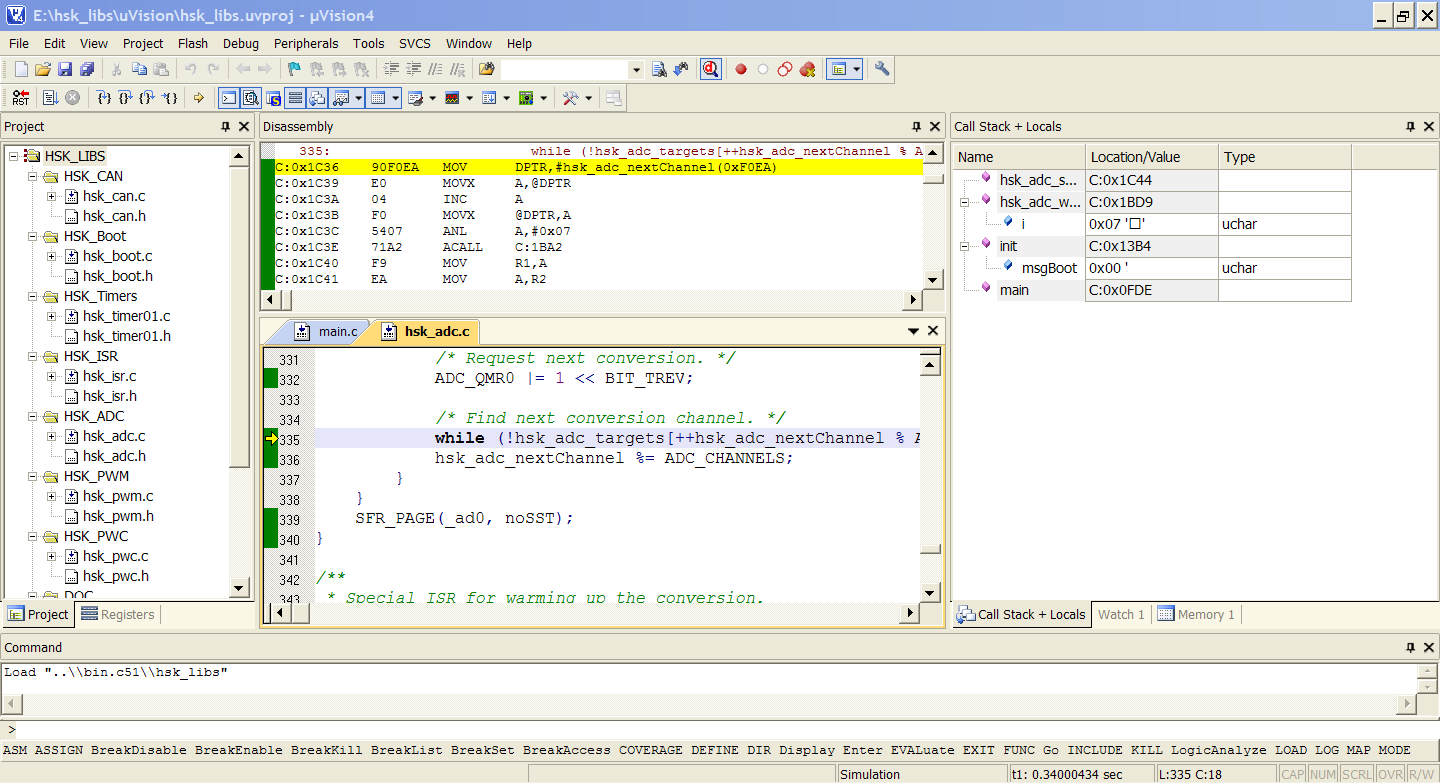Screen dimensions: 1440x784
Task: Open the Peripherals menu
Action: tap(306, 43)
